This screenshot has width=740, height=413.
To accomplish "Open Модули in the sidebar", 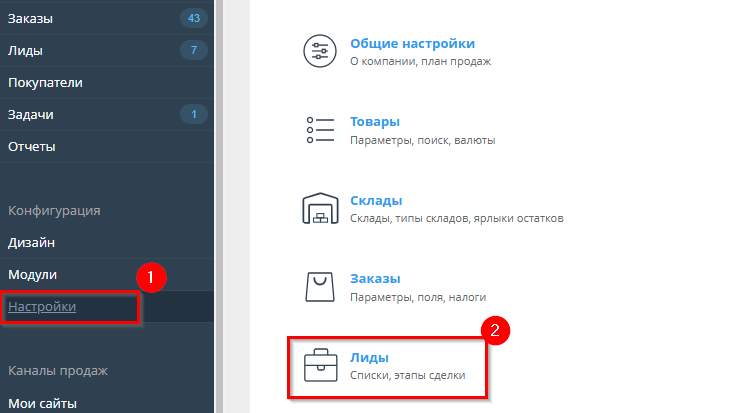I will [33, 274].
